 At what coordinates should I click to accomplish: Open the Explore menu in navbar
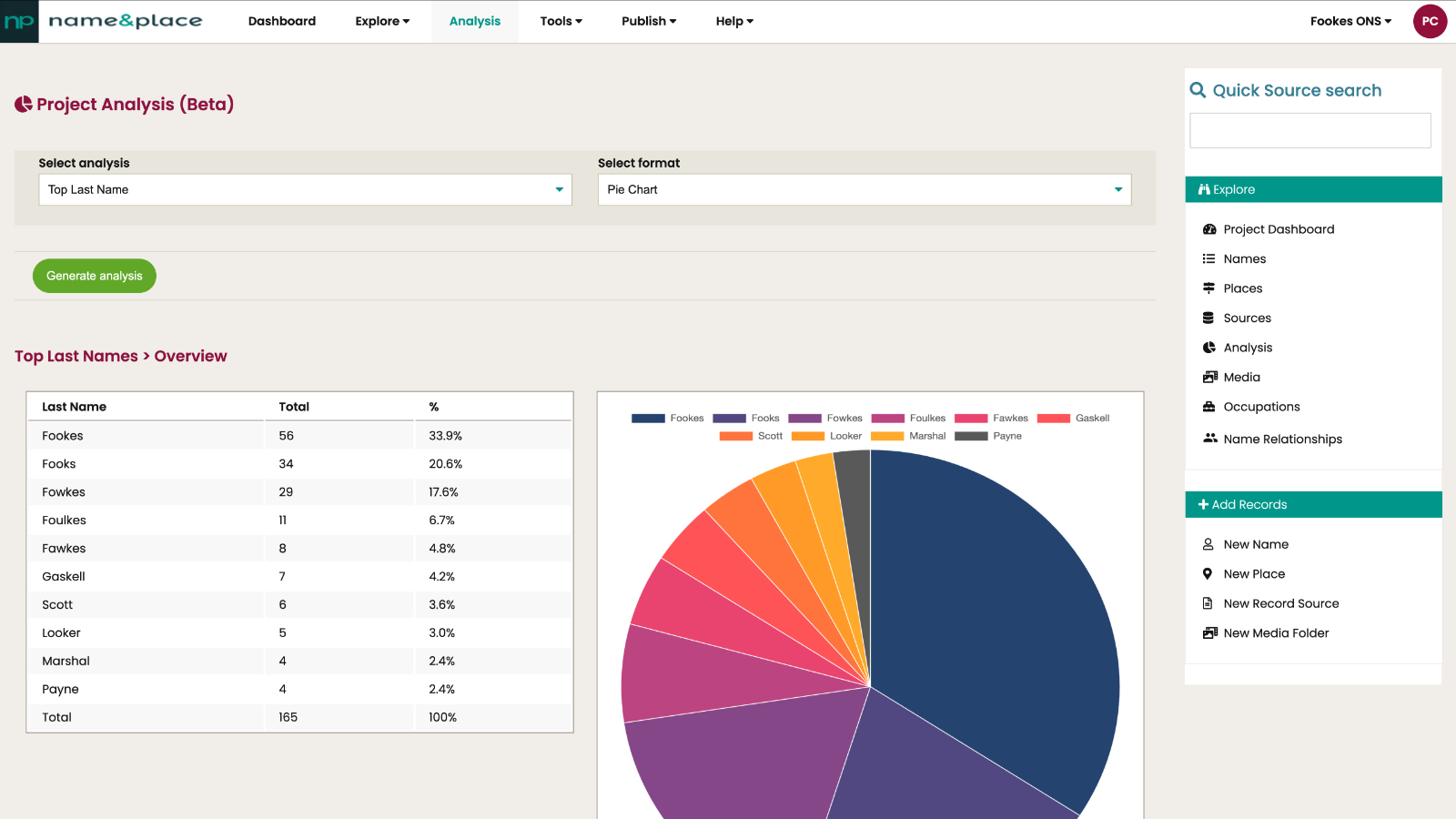click(382, 21)
